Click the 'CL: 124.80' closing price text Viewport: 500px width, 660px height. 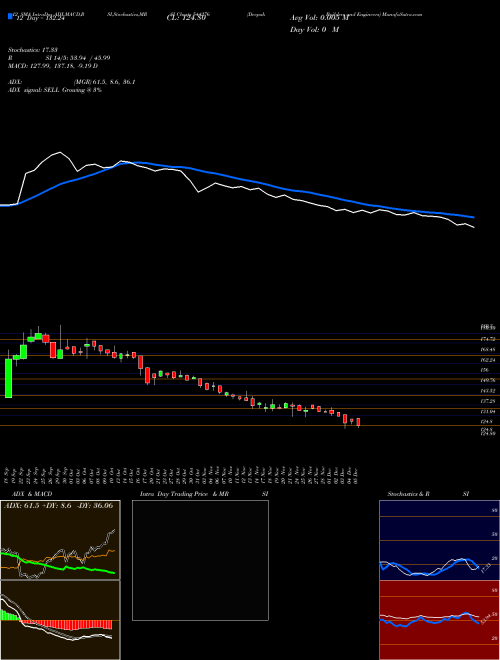click(186, 18)
